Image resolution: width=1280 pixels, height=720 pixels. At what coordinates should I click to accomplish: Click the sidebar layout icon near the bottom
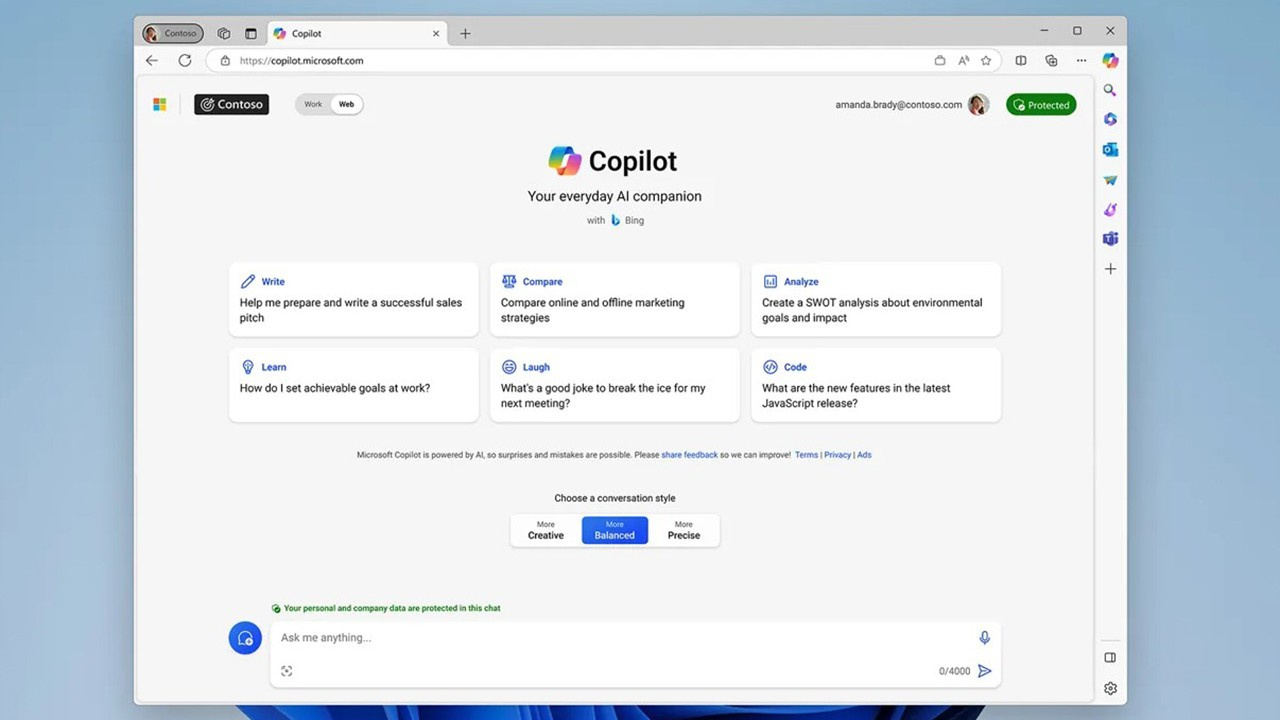(1110, 658)
